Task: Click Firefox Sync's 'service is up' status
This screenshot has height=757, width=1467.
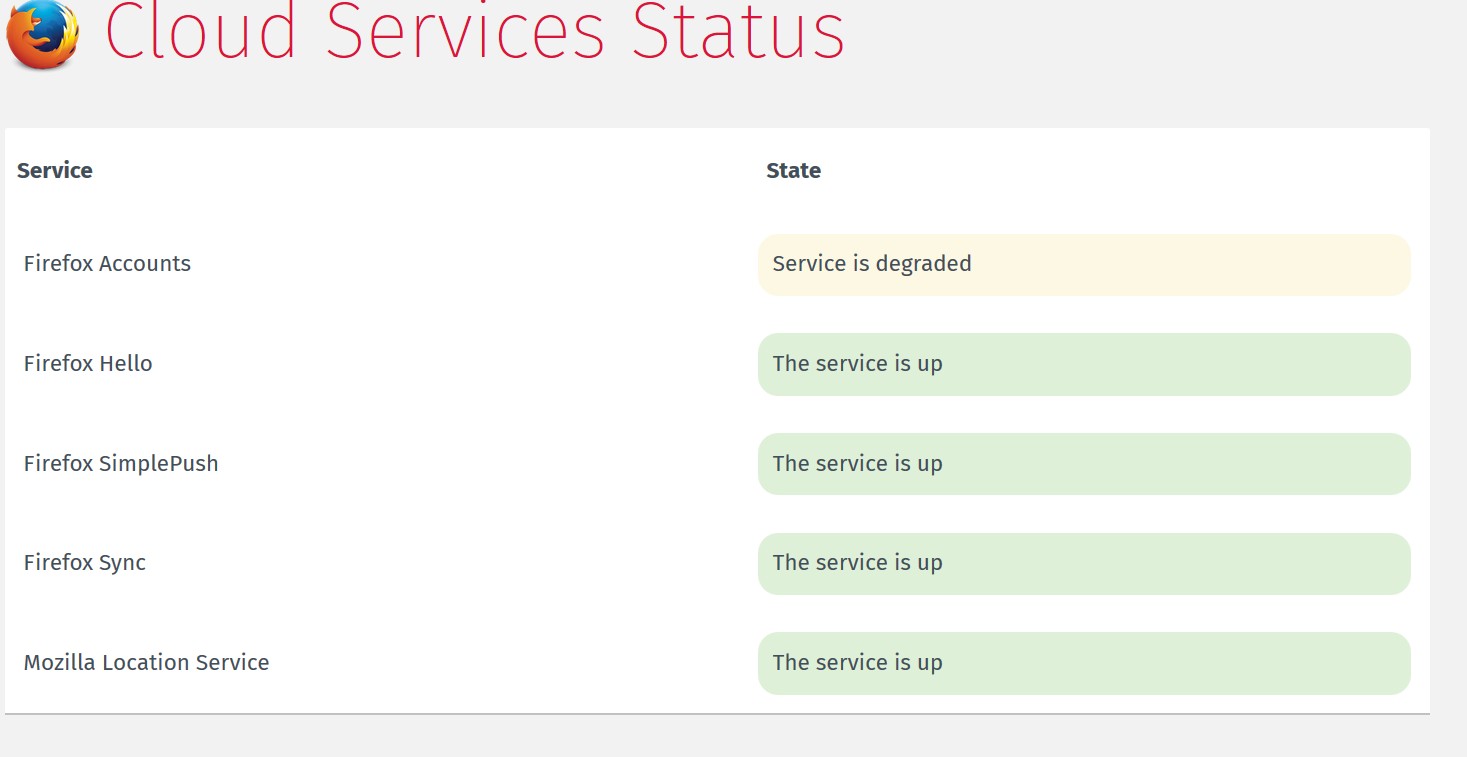Action: pyautogui.click(x=1084, y=564)
